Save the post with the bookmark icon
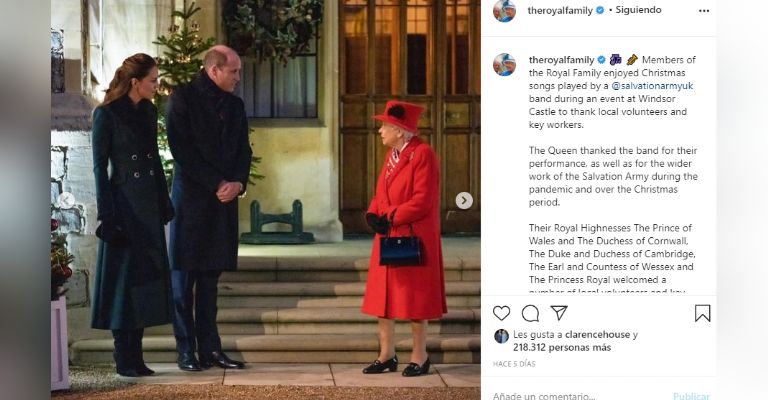The image size is (768, 400). tap(702, 313)
